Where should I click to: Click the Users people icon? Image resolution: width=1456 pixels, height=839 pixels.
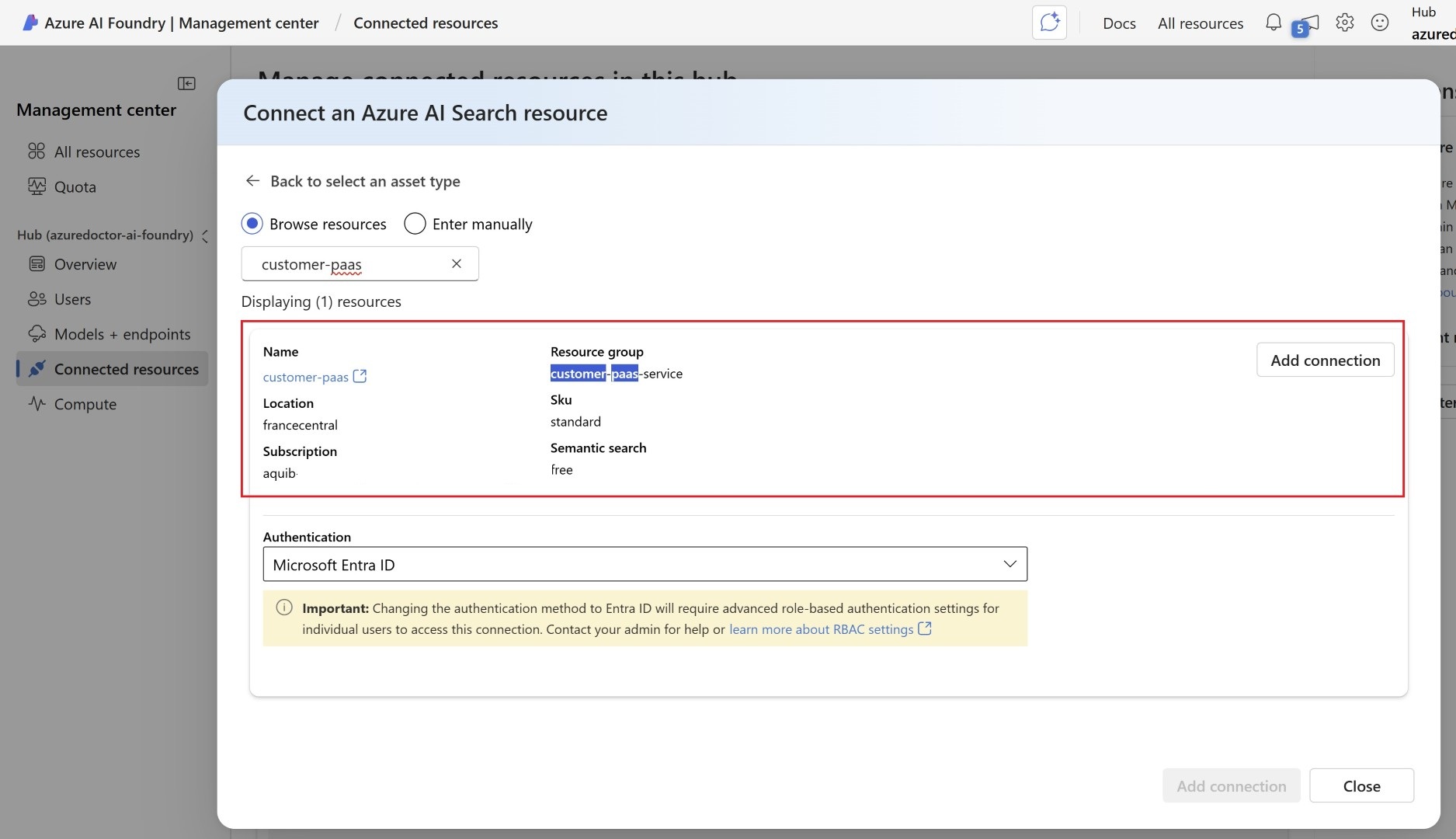coord(36,298)
